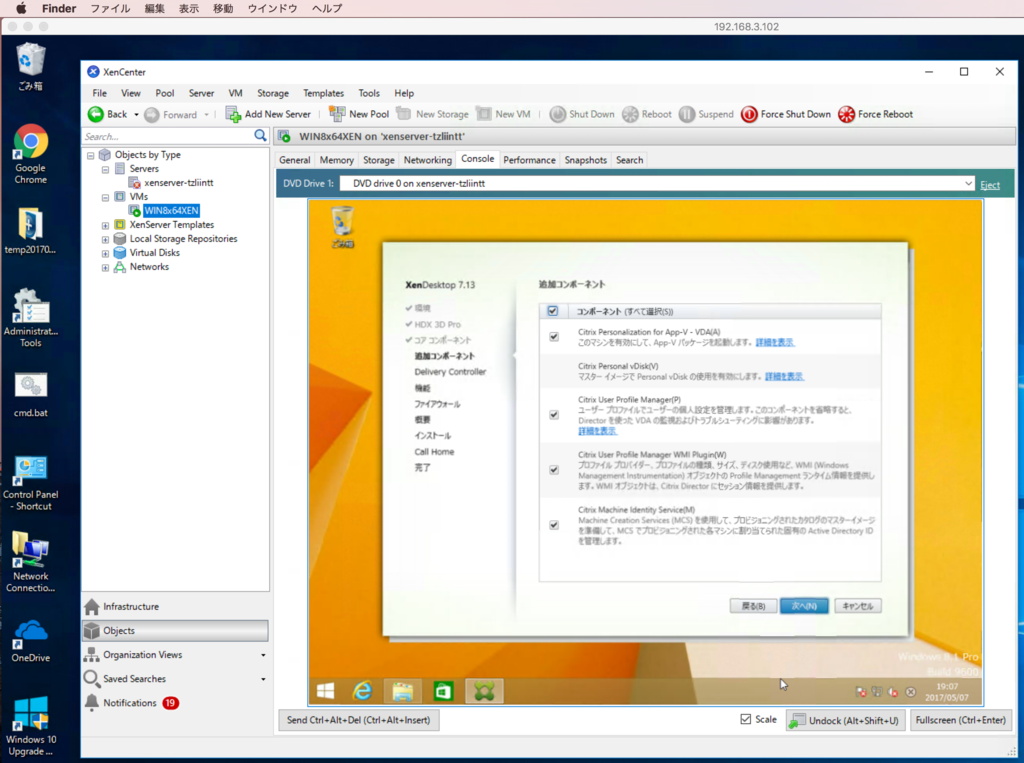Open the cmd.bat desktop file
1024x763 pixels.
[31, 394]
